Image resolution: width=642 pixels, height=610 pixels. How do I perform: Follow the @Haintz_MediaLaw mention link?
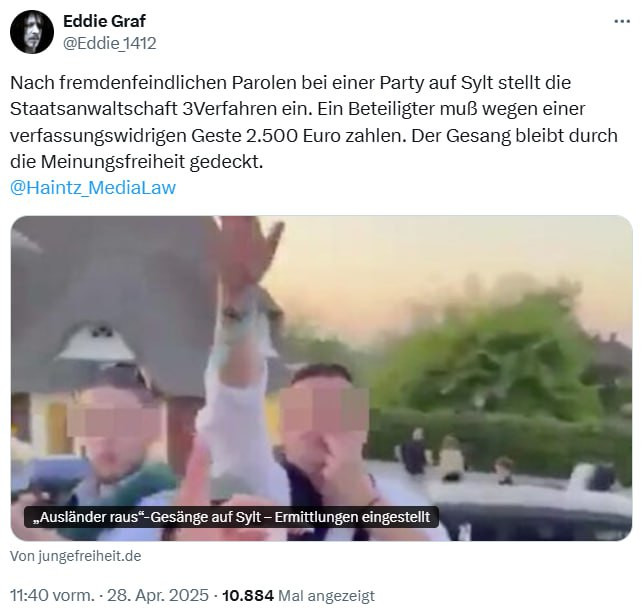93,188
